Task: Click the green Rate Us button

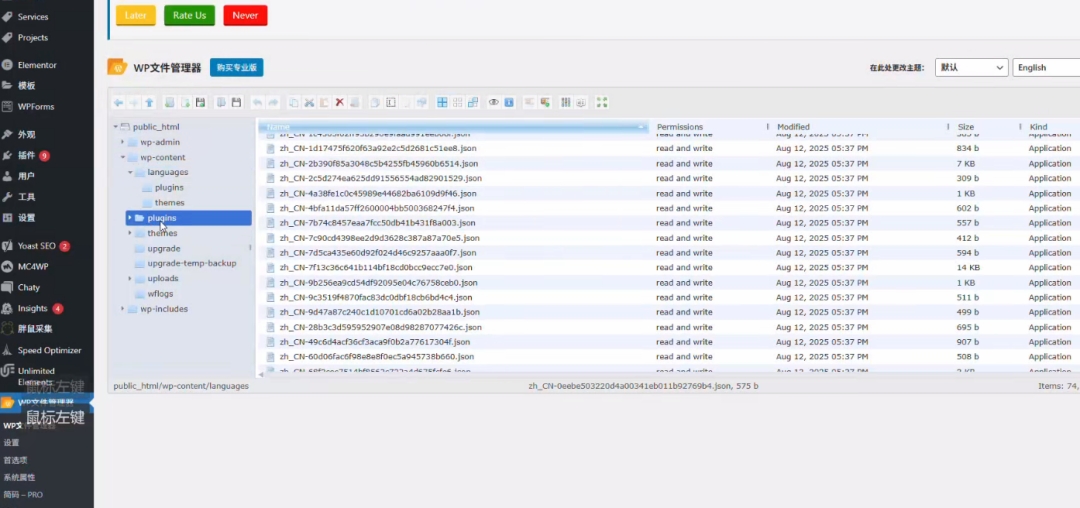Action: click(189, 15)
